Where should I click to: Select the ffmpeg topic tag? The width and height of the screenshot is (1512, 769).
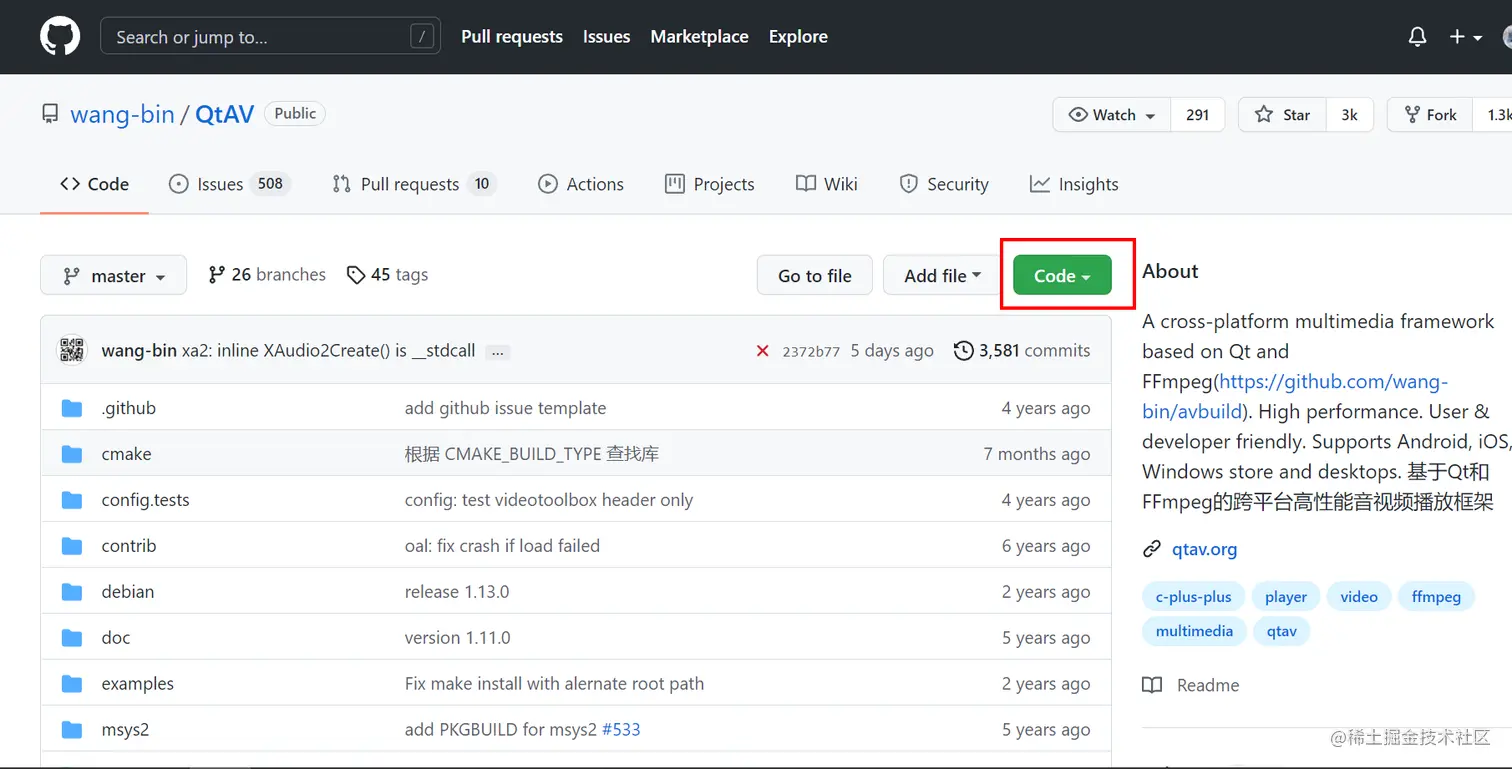tap(1437, 597)
